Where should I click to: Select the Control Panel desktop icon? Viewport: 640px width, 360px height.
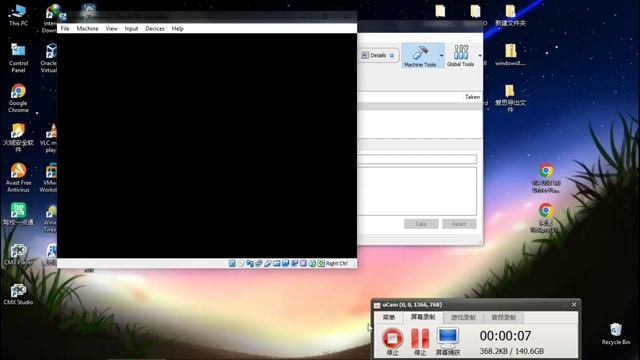(18, 58)
